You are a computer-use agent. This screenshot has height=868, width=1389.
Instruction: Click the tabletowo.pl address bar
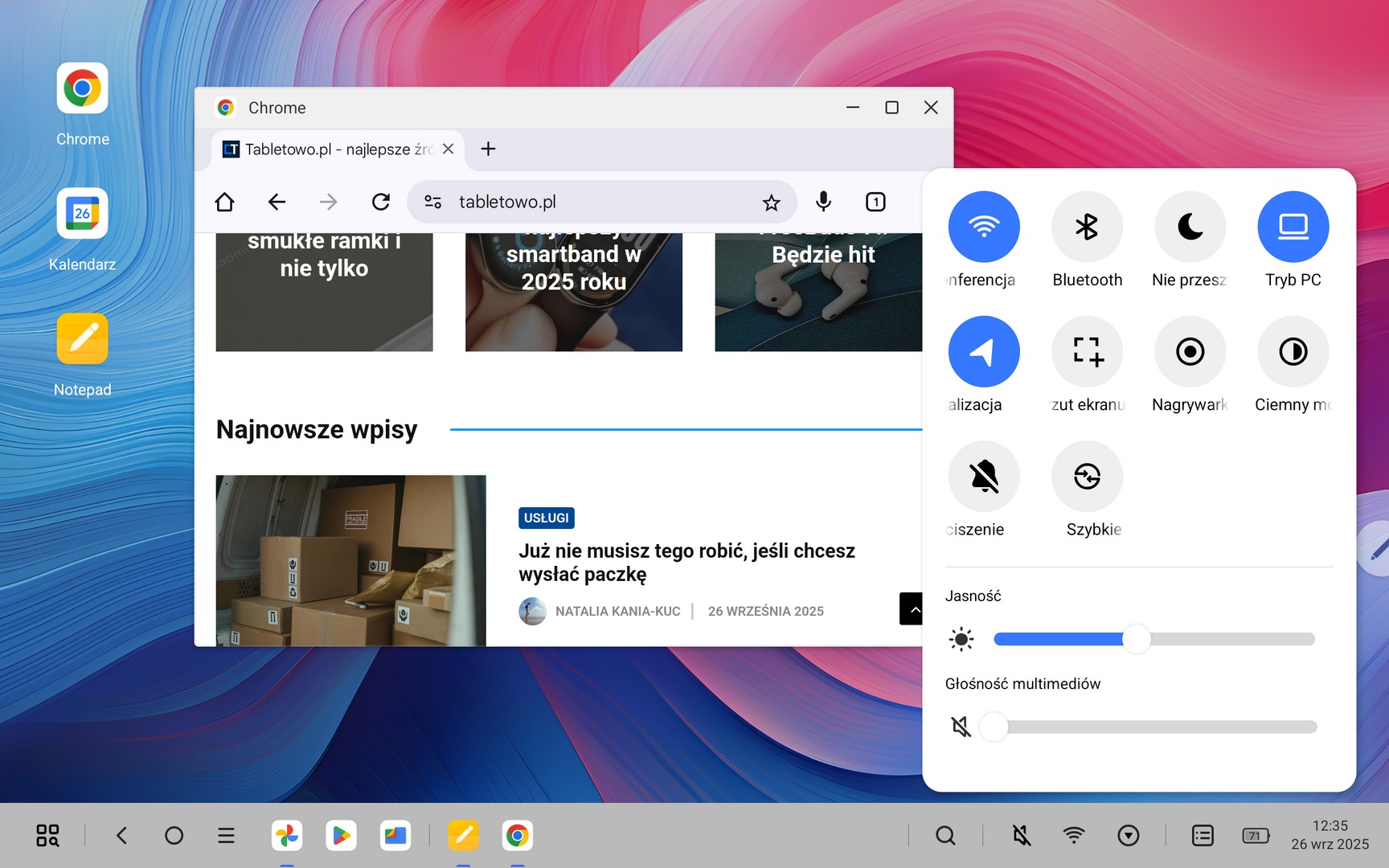point(595,203)
